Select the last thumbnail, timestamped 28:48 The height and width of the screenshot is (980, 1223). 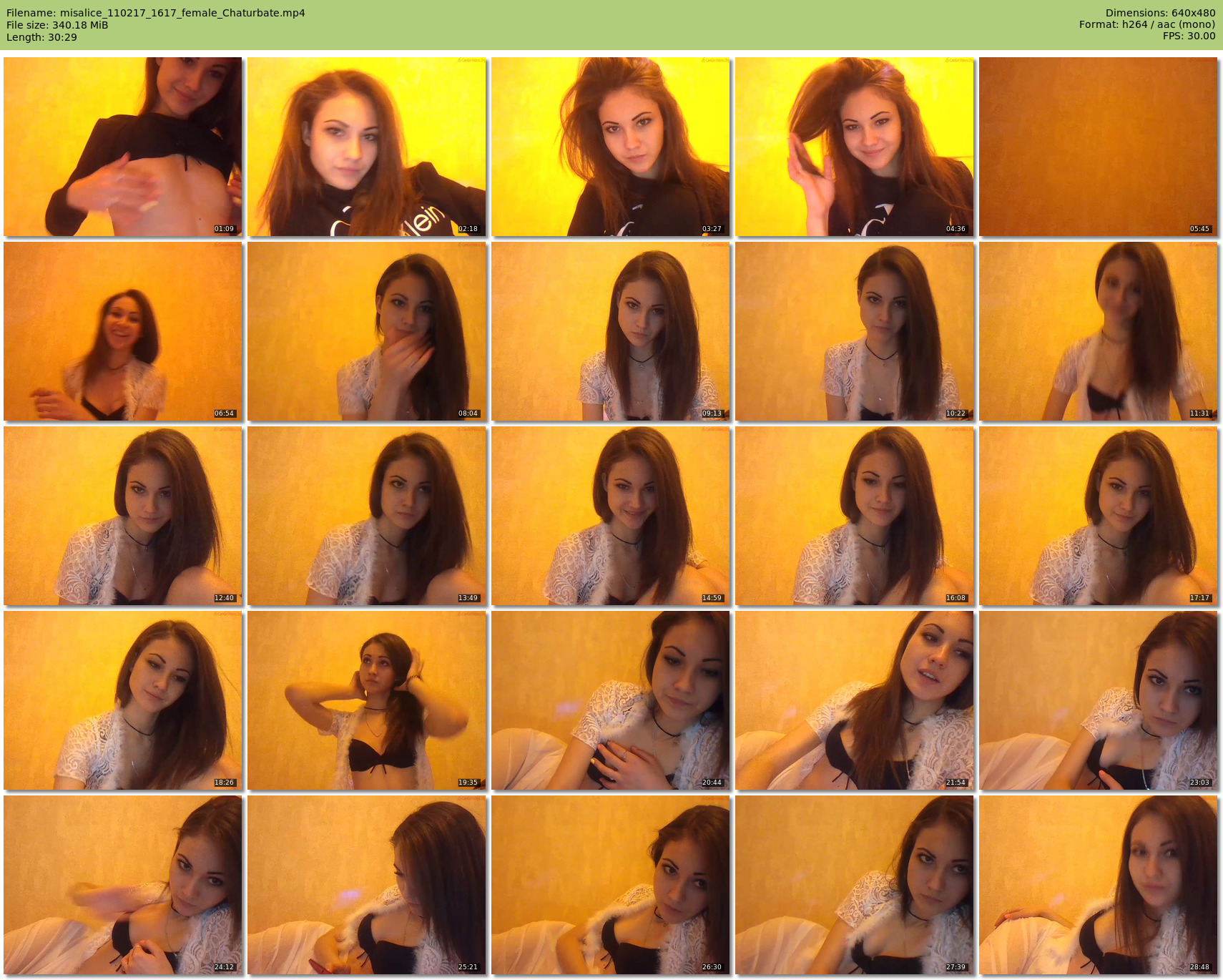click(1099, 885)
